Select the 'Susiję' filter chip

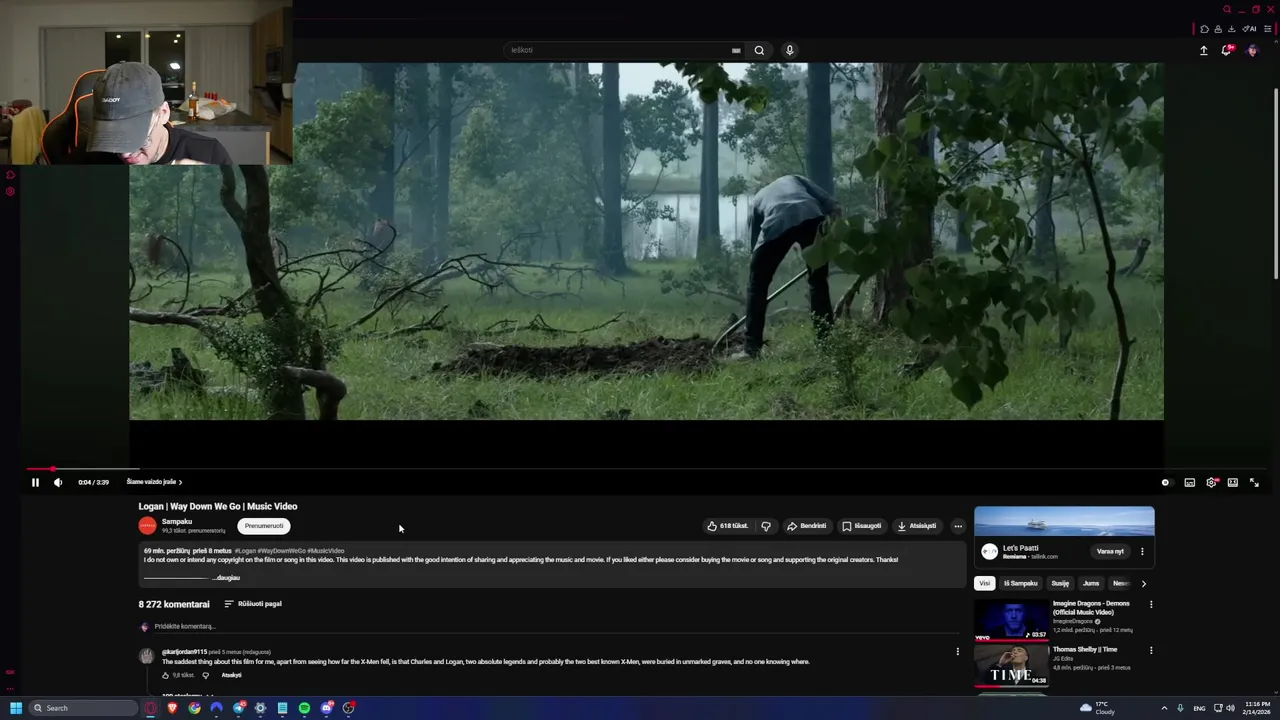tap(1060, 583)
